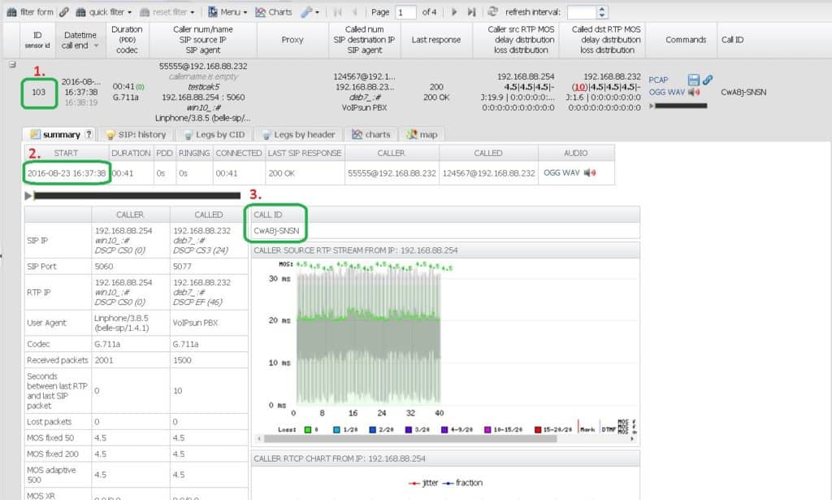The width and height of the screenshot is (832, 500).
Task: Open the Legs by CID tab
Action: [x=212, y=134]
